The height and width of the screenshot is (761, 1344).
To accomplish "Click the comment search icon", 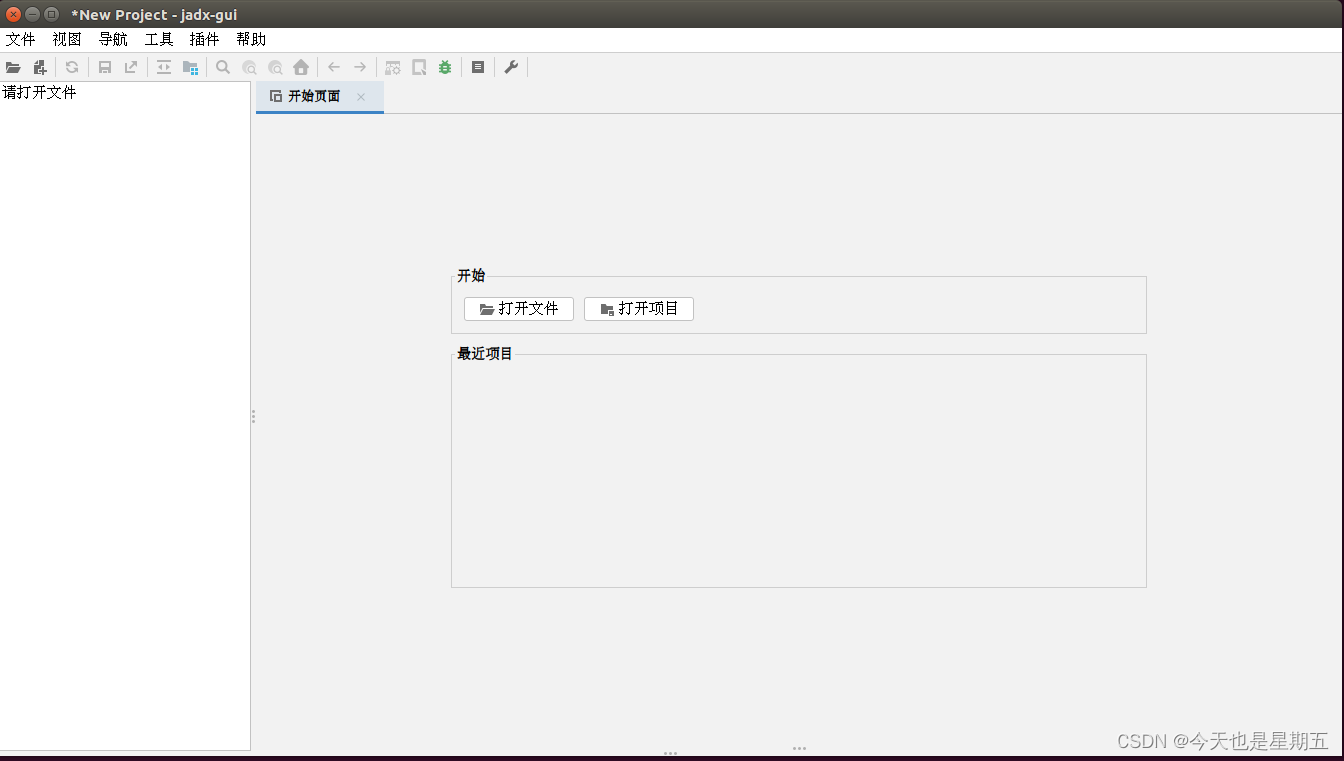I will [275, 67].
